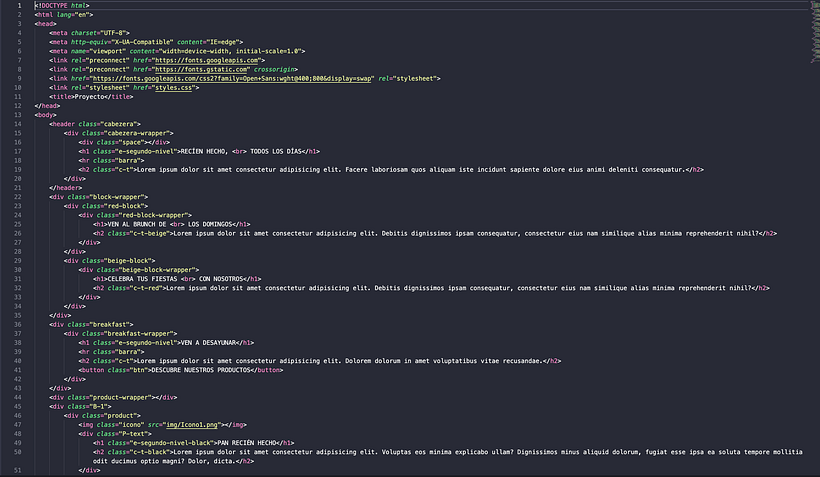This screenshot has height=477, width=820.
Task: Place cursor on the closing </header> tag
Action: pos(65,188)
